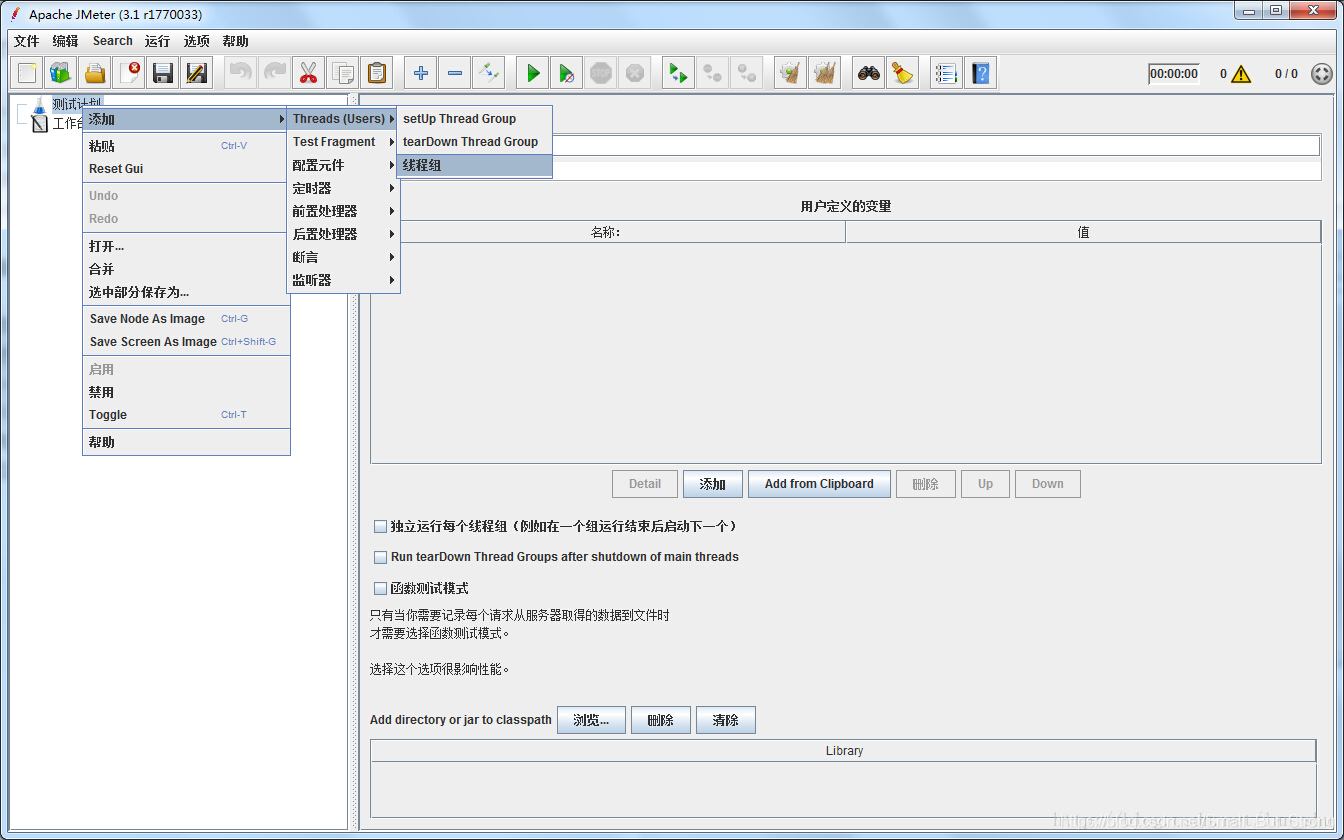
Task: Click the Copy icon in toolbar
Action: point(342,73)
